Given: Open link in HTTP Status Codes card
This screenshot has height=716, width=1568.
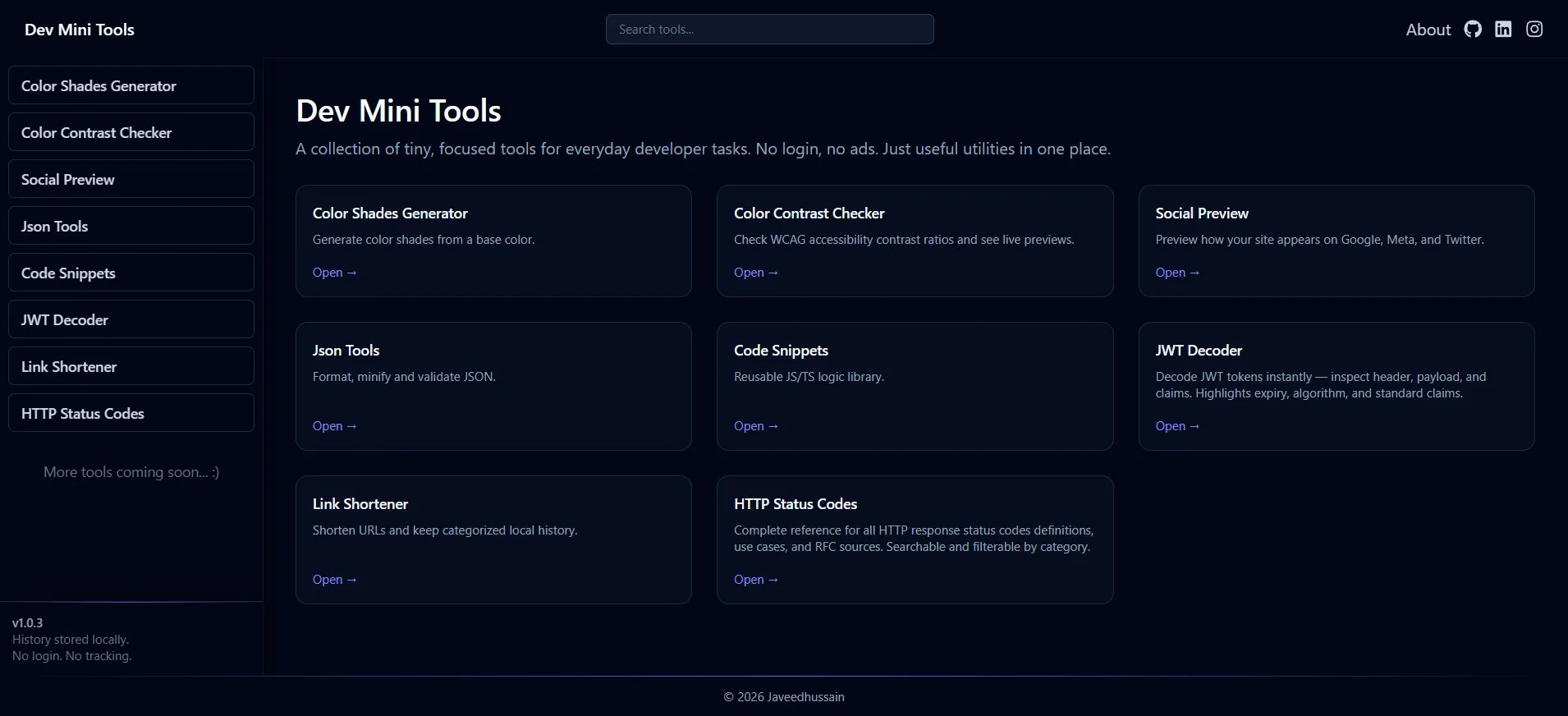Looking at the screenshot, I should (x=755, y=580).
